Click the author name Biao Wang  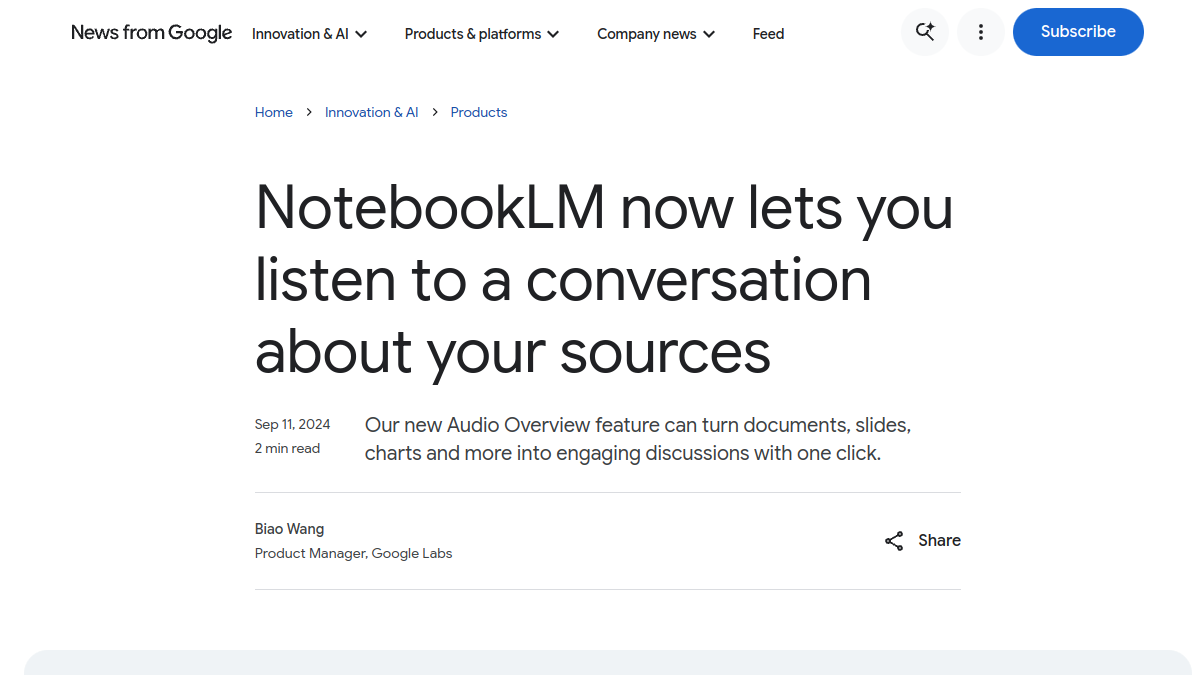point(289,529)
